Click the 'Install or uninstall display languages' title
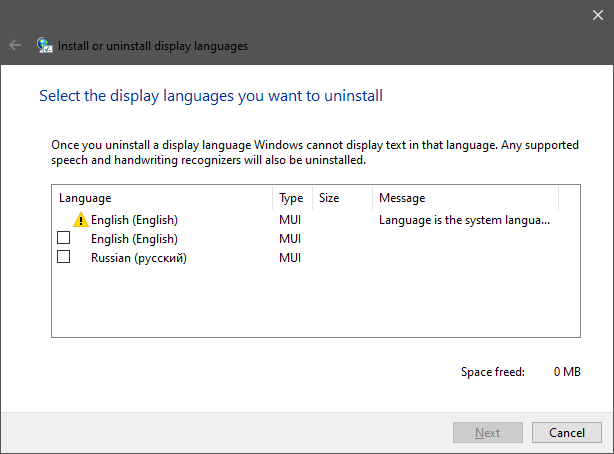The width and height of the screenshot is (614, 454). coord(153,46)
